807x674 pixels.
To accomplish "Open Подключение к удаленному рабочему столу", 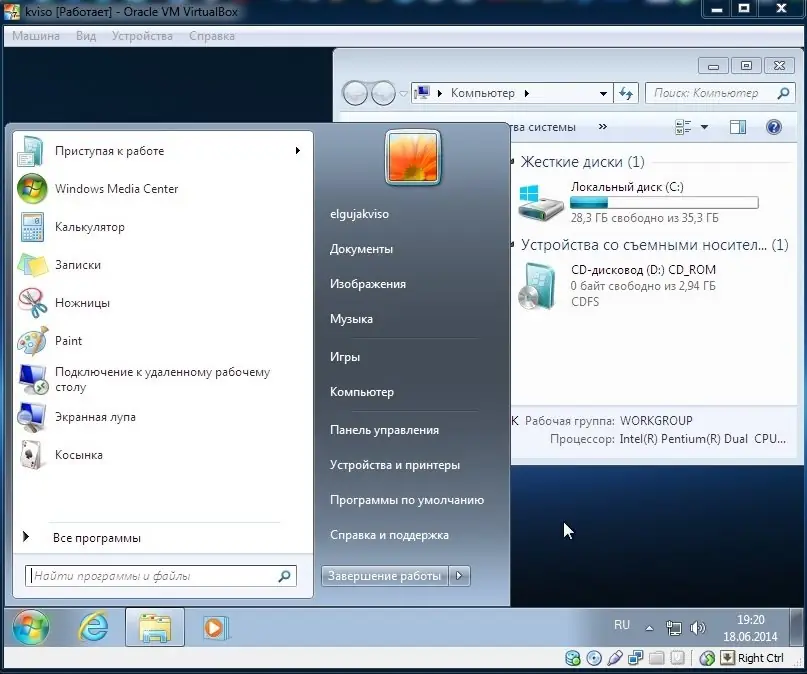I will pyautogui.click(x=144, y=379).
